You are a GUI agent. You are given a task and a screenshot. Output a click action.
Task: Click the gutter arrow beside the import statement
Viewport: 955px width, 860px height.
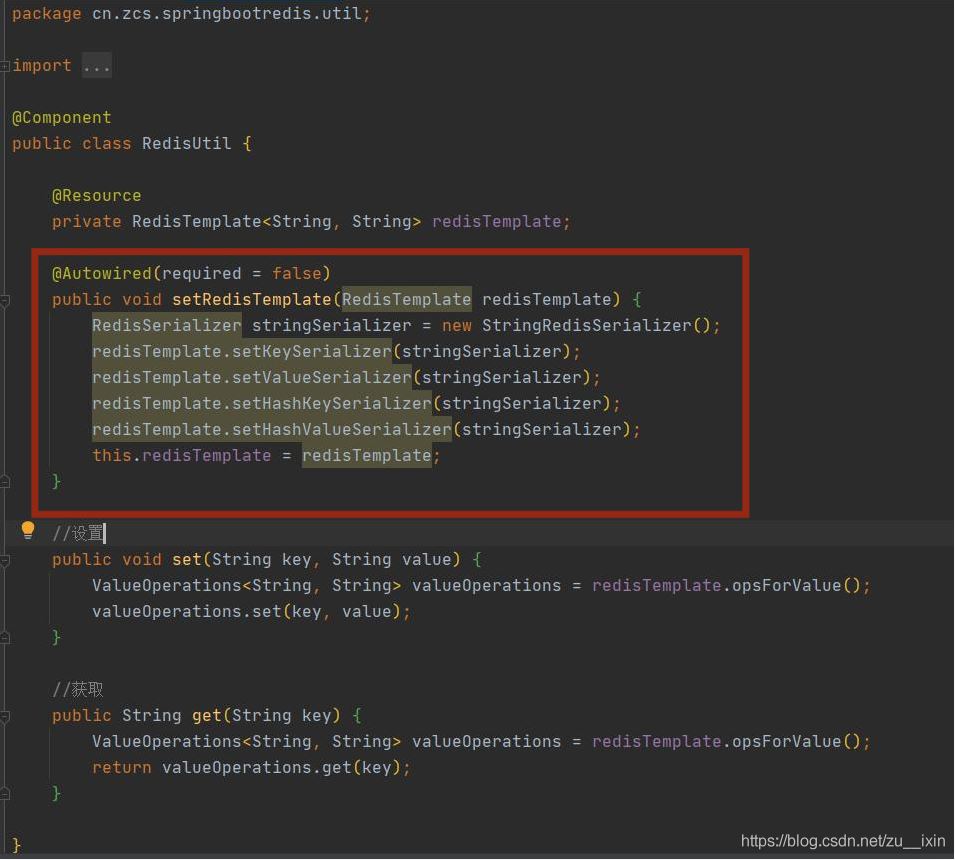point(5,65)
